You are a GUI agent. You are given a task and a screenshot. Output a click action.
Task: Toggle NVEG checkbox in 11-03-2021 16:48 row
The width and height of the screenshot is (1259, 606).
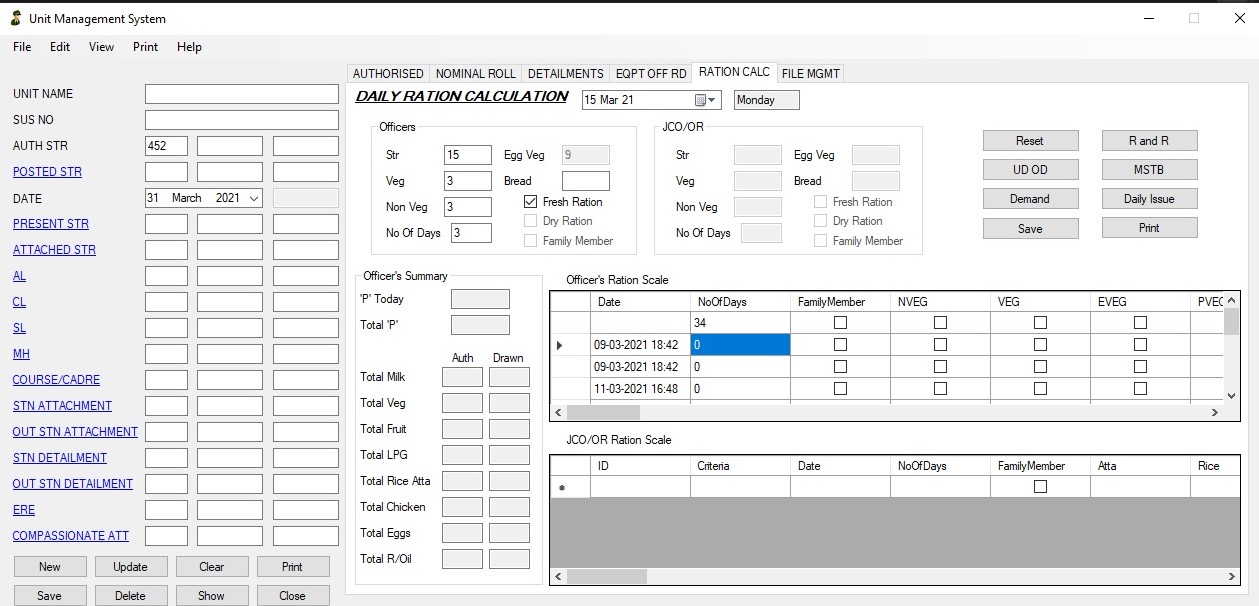pos(940,389)
